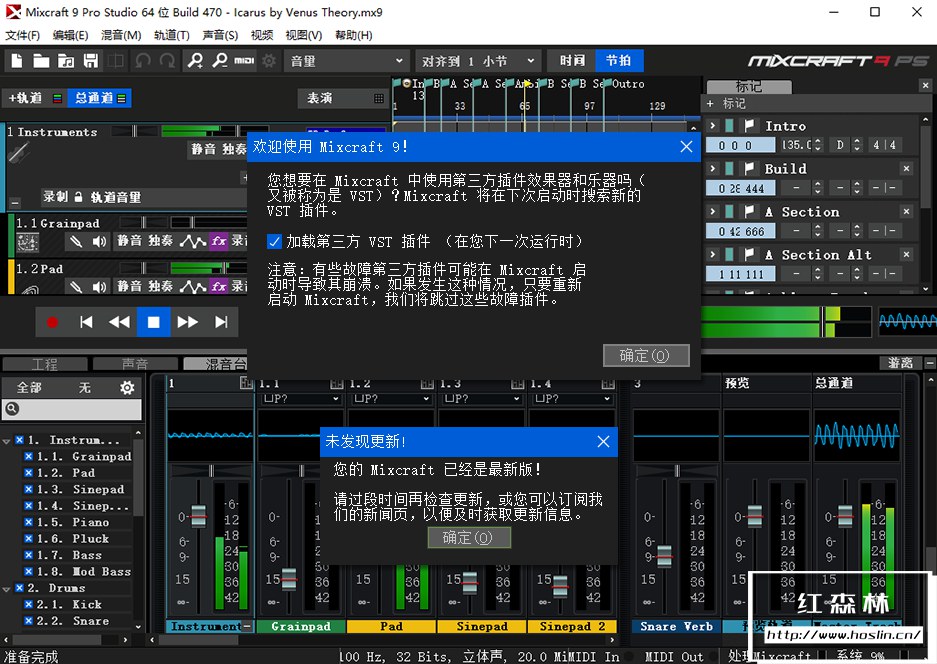Toggle visibility of 2.1. Kick in the mixer list
Viewport: 937px width, 664px height.
coord(28,604)
